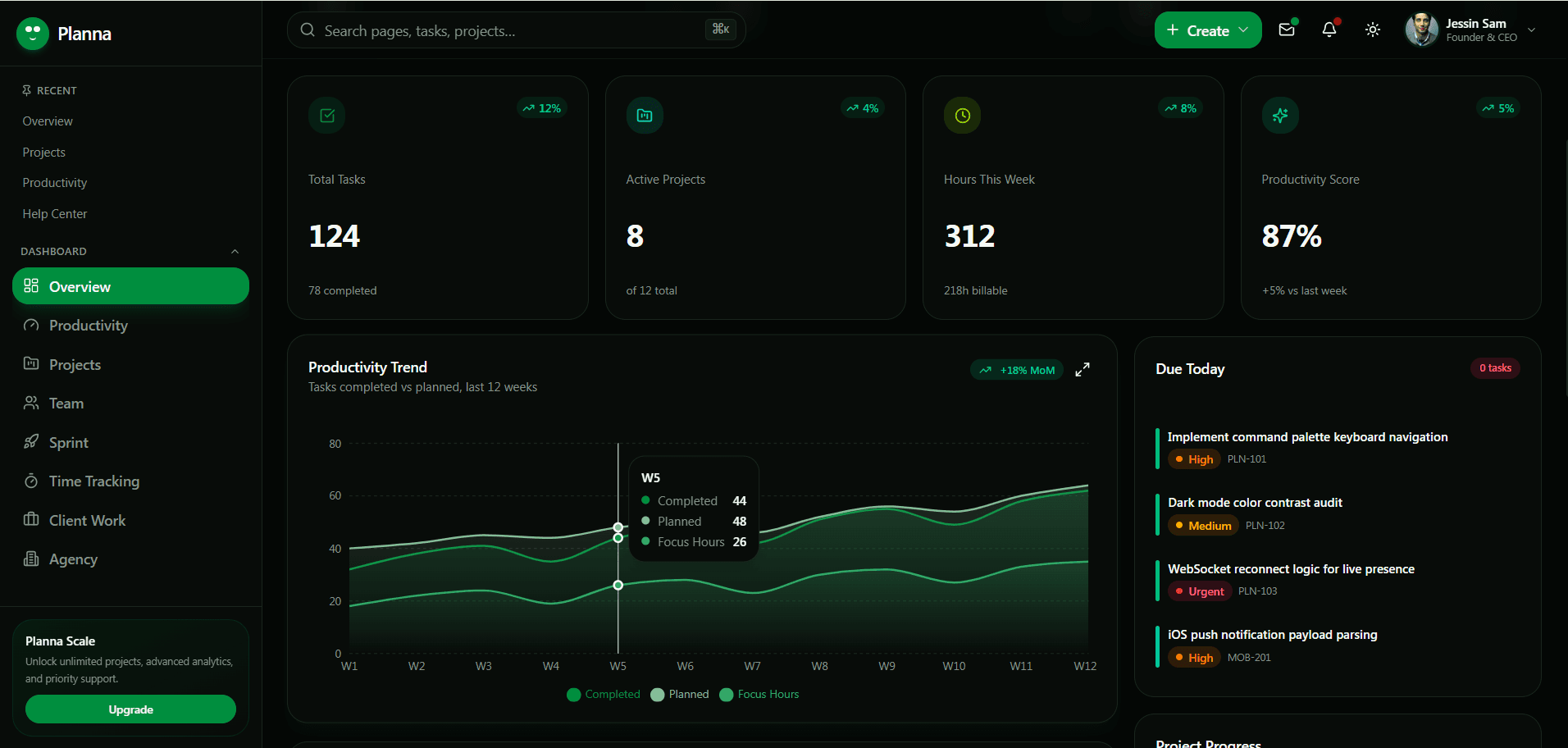Image resolution: width=1568 pixels, height=748 pixels.
Task: Click the pin icon beside RECENT
Action: pyautogui.click(x=26, y=90)
